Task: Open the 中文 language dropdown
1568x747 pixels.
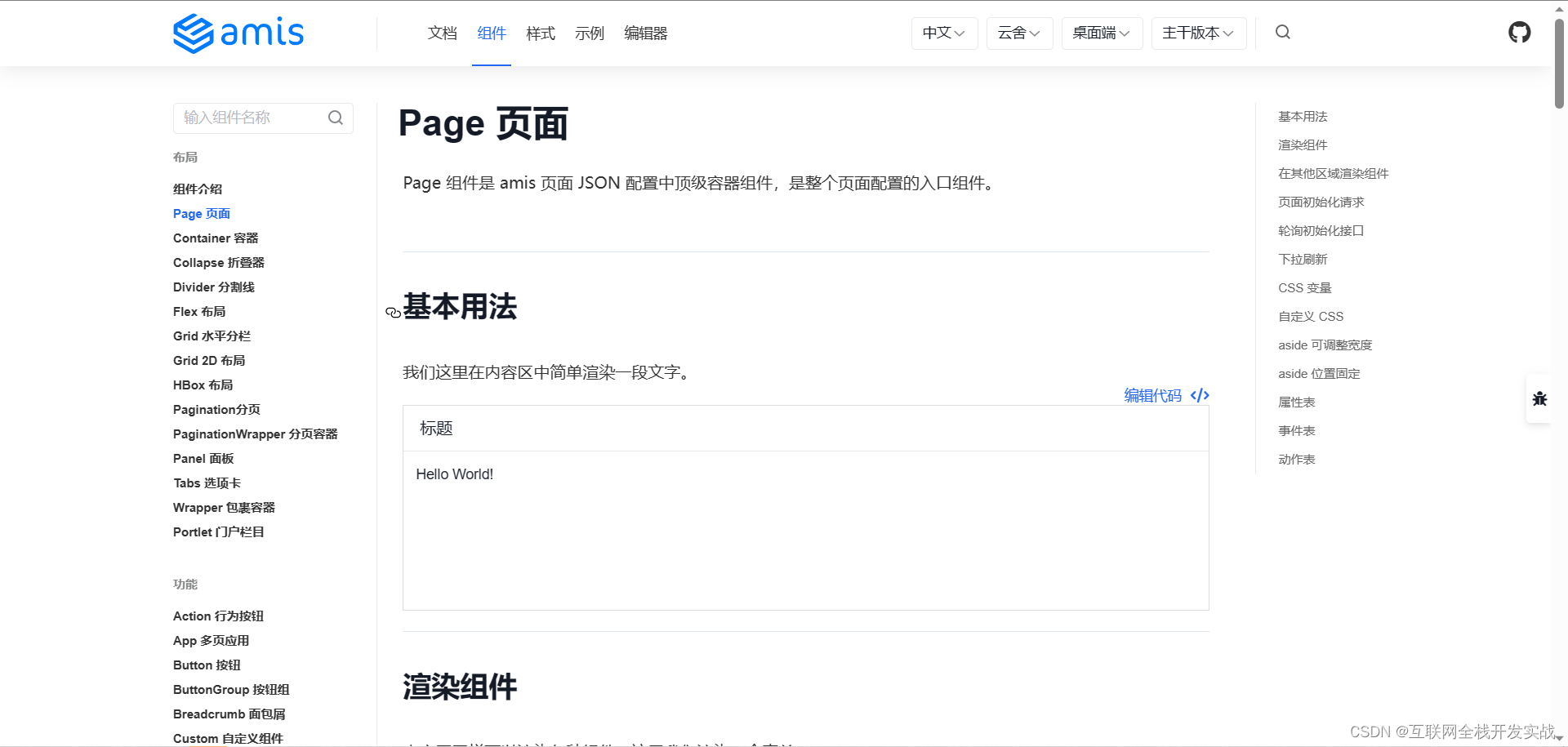Action: pyautogui.click(x=944, y=33)
